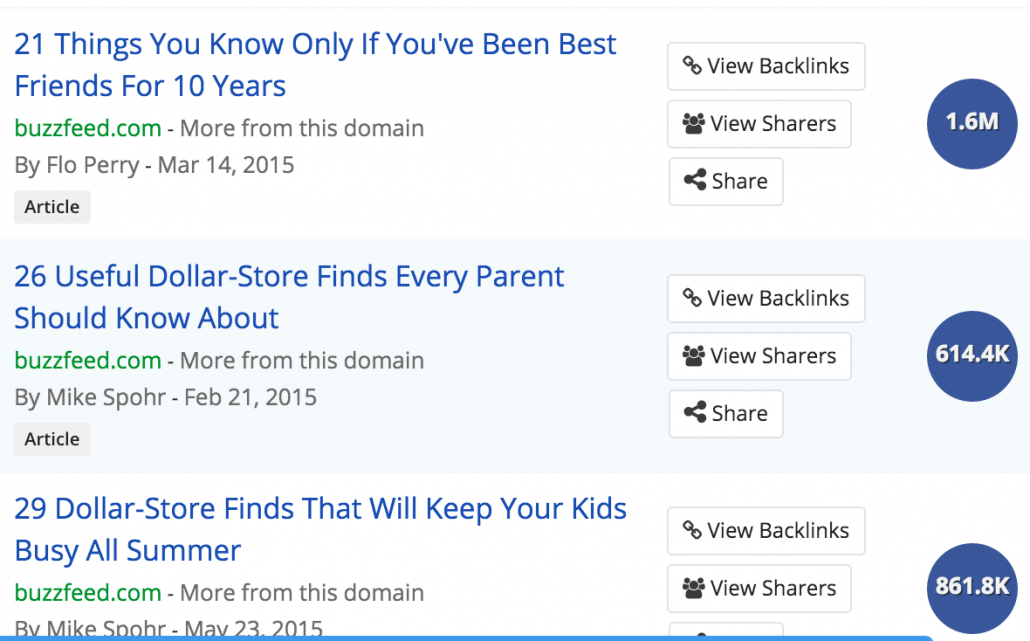The width and height of the screenshot is (1030, 641).
Task: View Backlinks for 26 Useful Dollar-Store Finds
Action: (766, 299)
